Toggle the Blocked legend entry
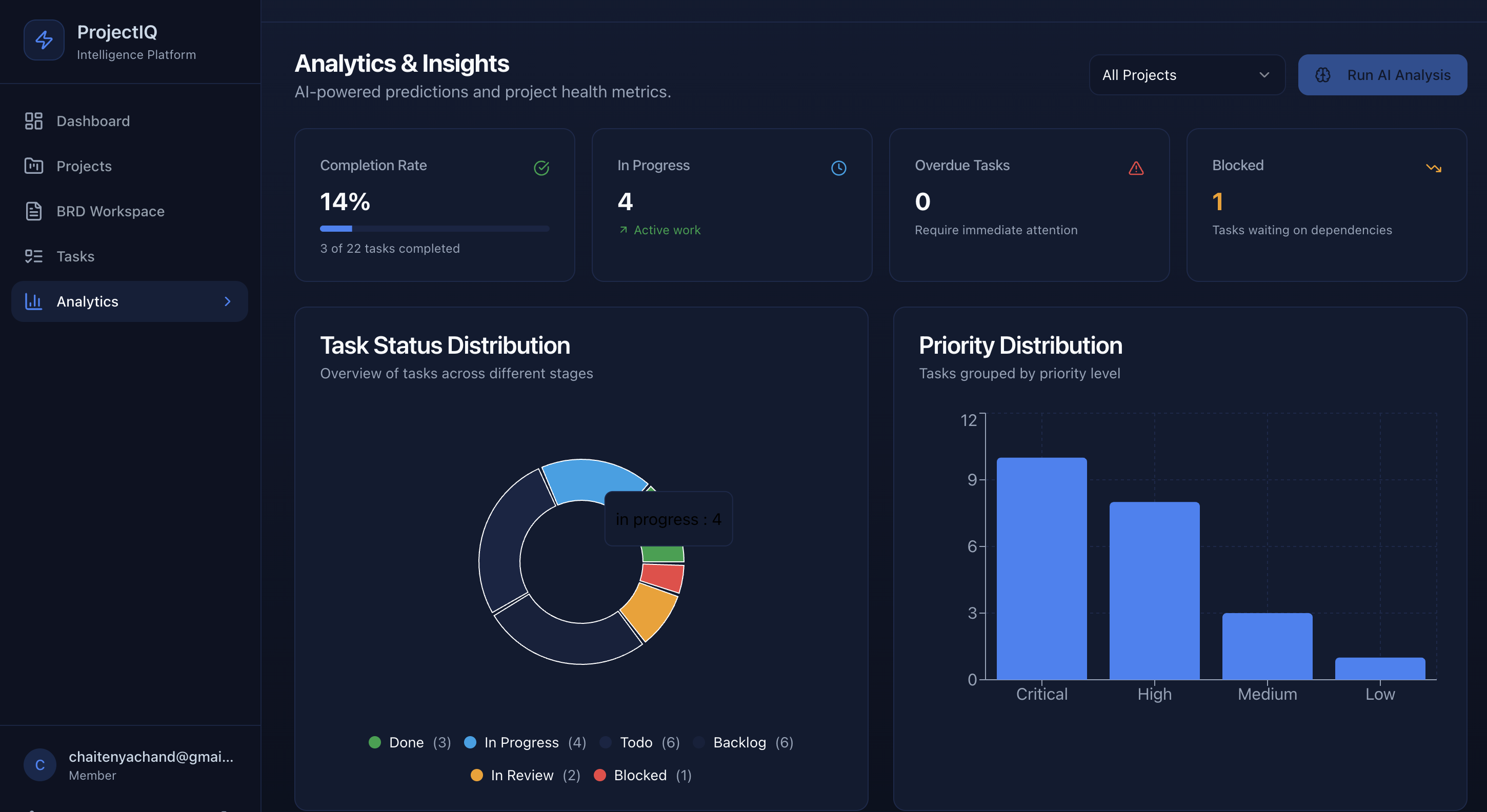The height and width of the screenshot is (812, 1487). point(639,775)
